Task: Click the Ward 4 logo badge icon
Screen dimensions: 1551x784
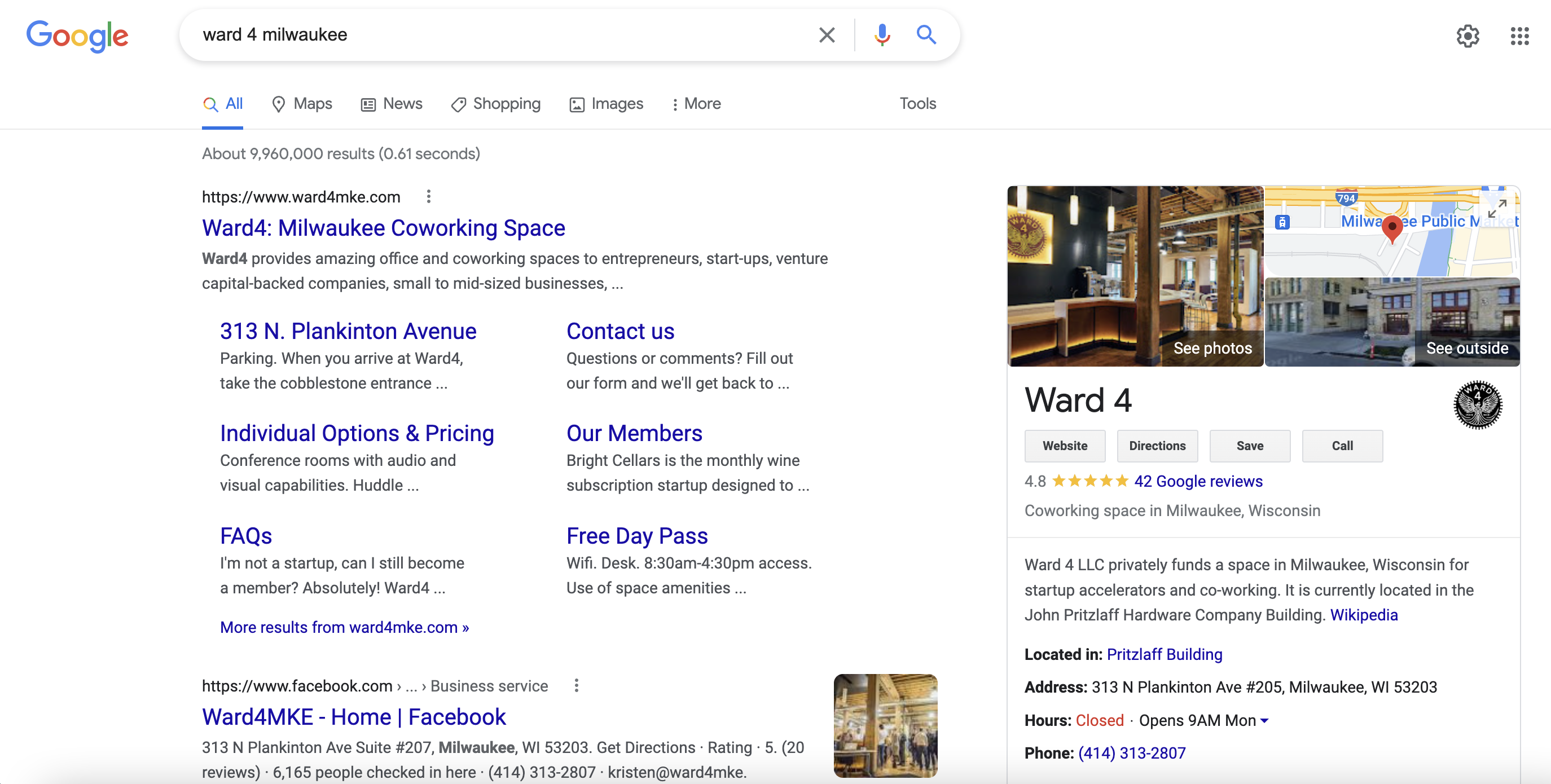Action: (1479, 404)
